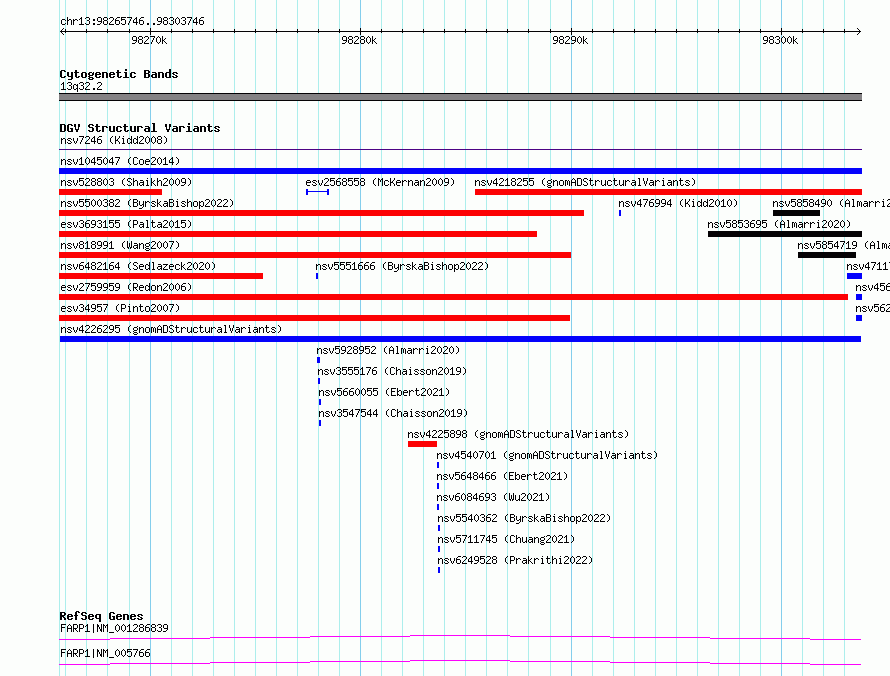Image resolution: width=890 pixels, height=676 pixels.
Task: Click the nsv4218255 (gnomADStructuralVariants) label
Action: (x=585, y=182)
